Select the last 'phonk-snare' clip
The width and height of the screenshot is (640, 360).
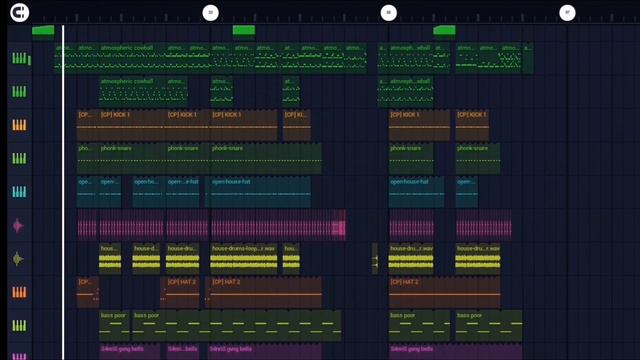tap(478, 158)
